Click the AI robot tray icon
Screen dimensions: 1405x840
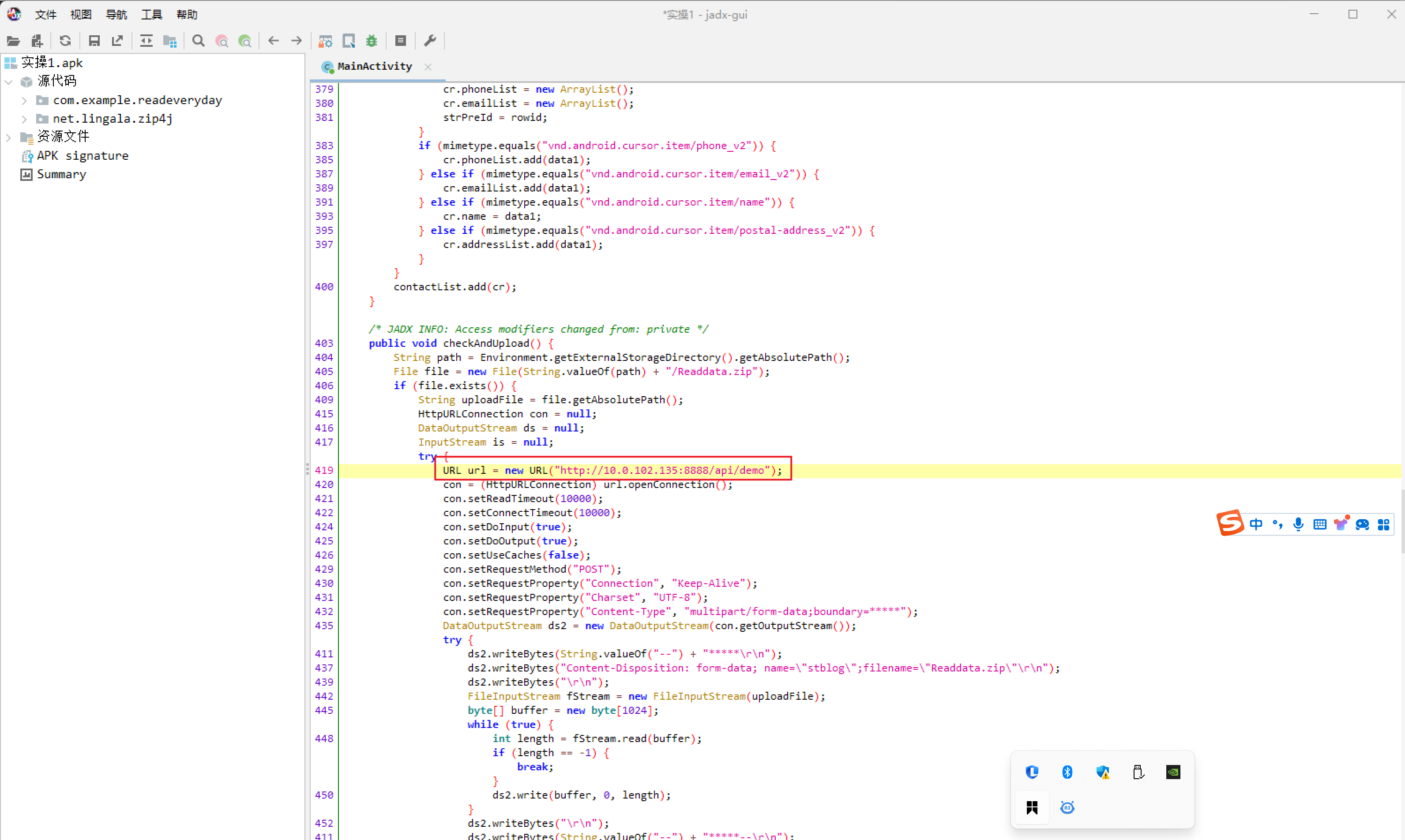[1067, 808]
